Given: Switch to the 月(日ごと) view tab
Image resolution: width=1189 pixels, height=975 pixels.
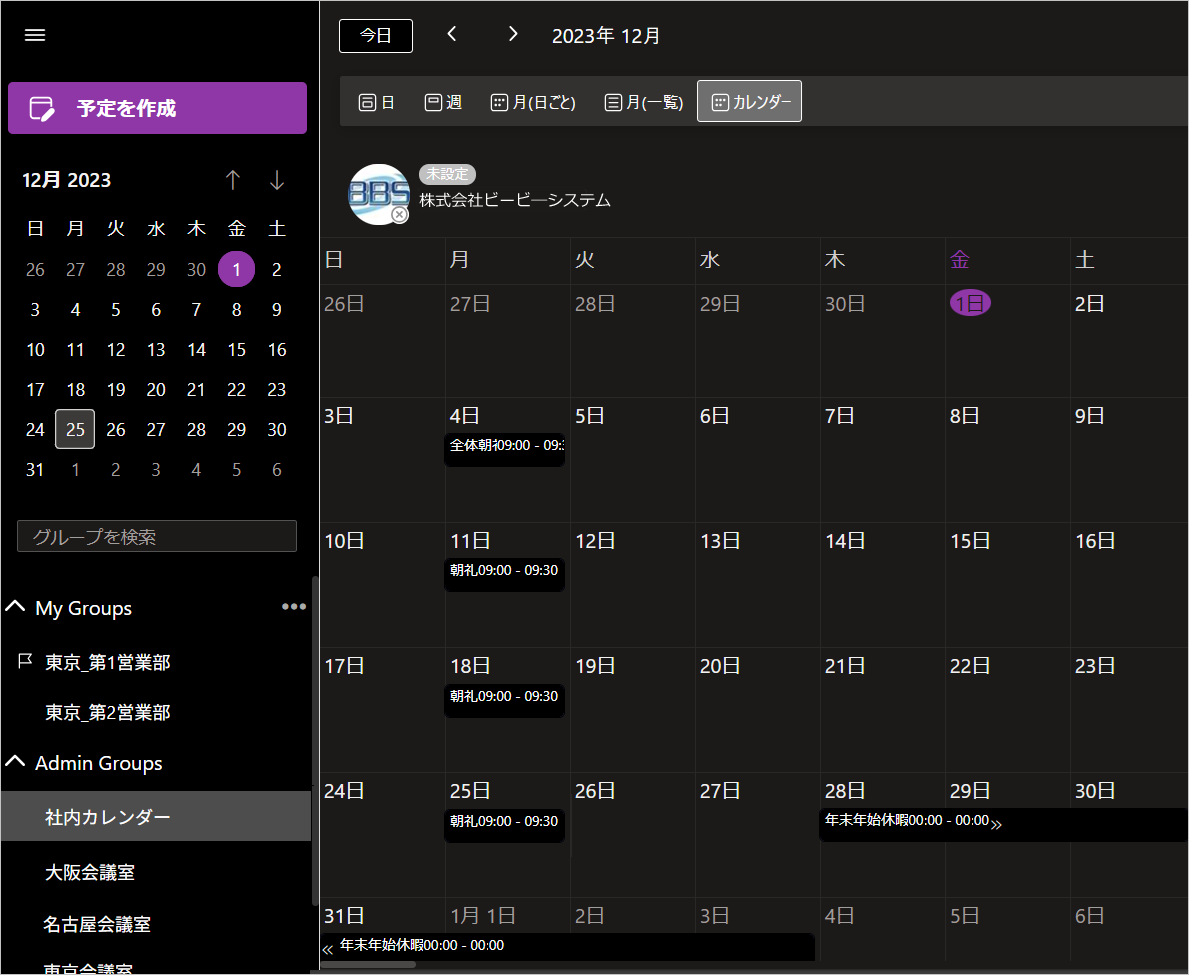Looking at the screenshot, I should click(533, 102).
